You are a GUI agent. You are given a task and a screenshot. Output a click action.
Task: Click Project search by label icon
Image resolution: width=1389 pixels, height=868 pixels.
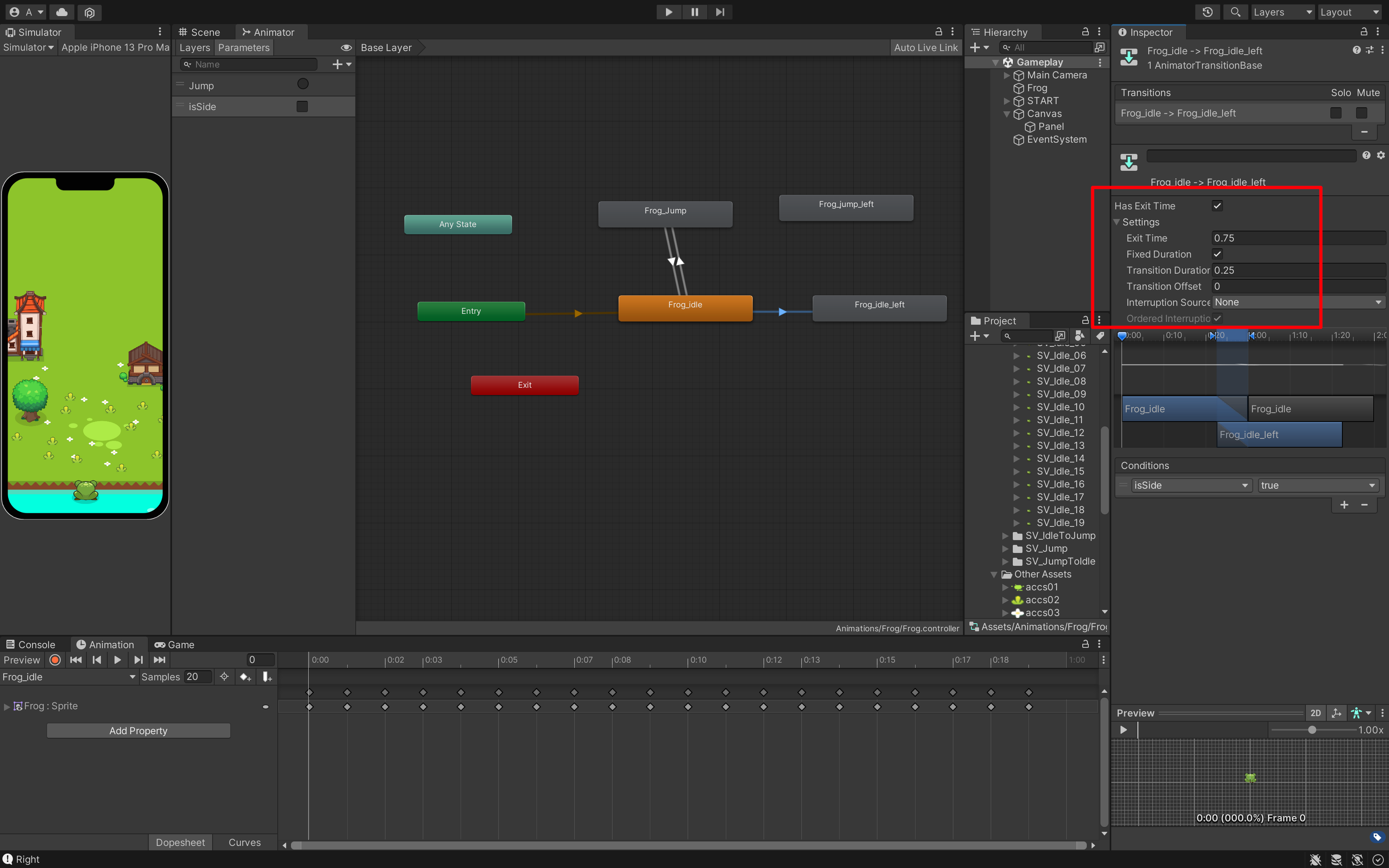tap(1100, 336)
